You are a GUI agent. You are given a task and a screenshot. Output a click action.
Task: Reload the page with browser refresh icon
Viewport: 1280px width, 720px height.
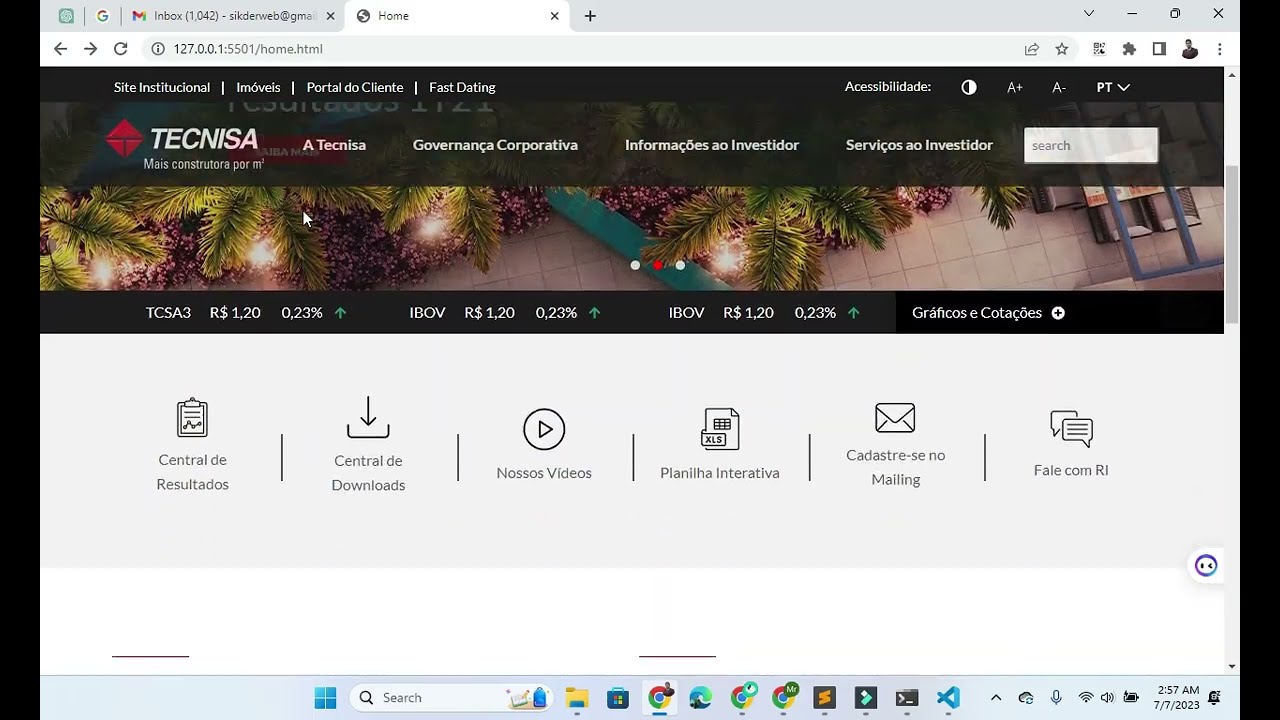pos(120,49)
